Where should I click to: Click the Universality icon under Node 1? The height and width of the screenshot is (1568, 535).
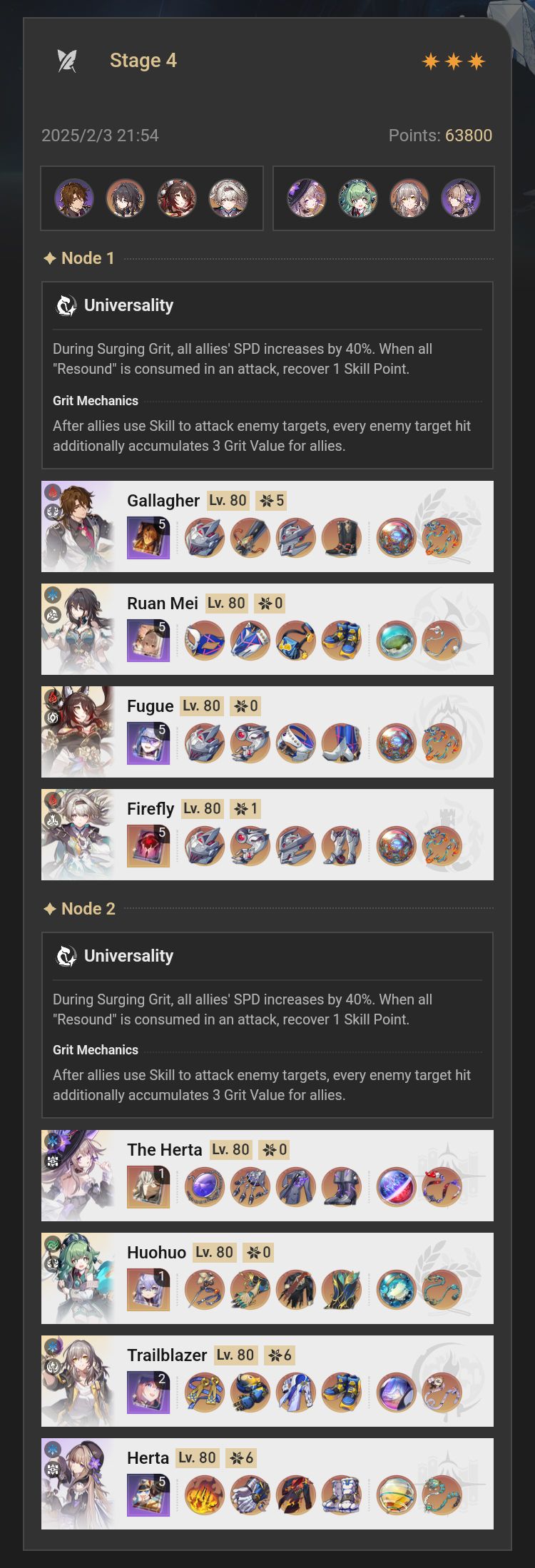[66, 305]
